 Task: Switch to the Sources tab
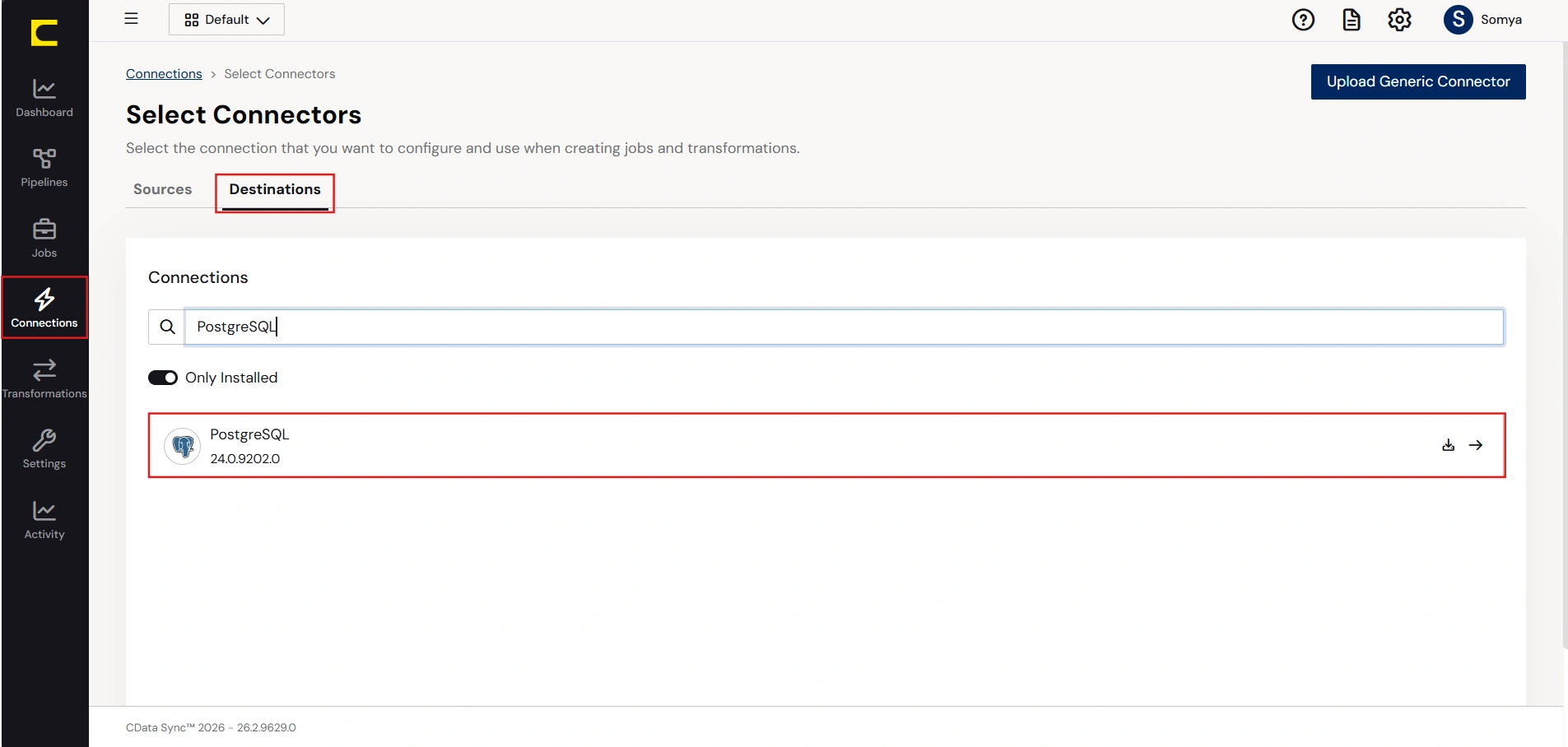coord(162,189)
